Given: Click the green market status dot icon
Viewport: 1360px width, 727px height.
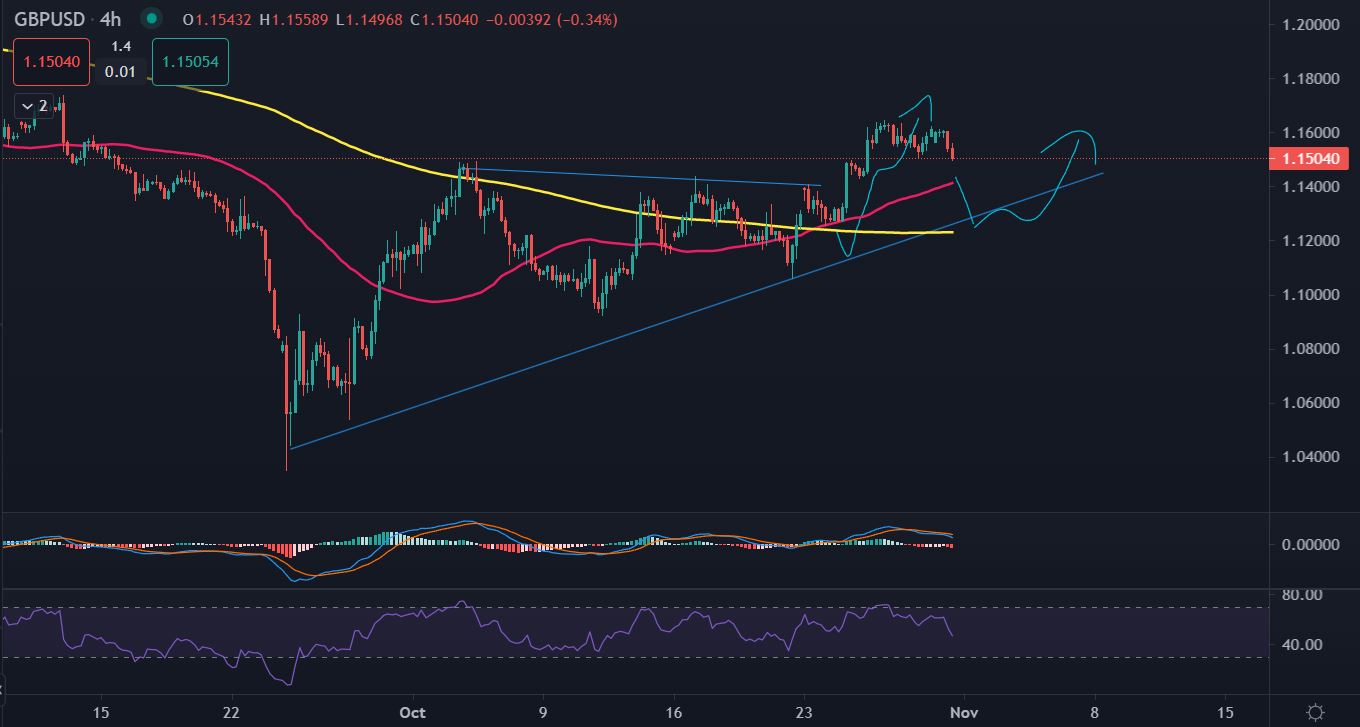Looking at the screenshot, I should tap(151, 18).
